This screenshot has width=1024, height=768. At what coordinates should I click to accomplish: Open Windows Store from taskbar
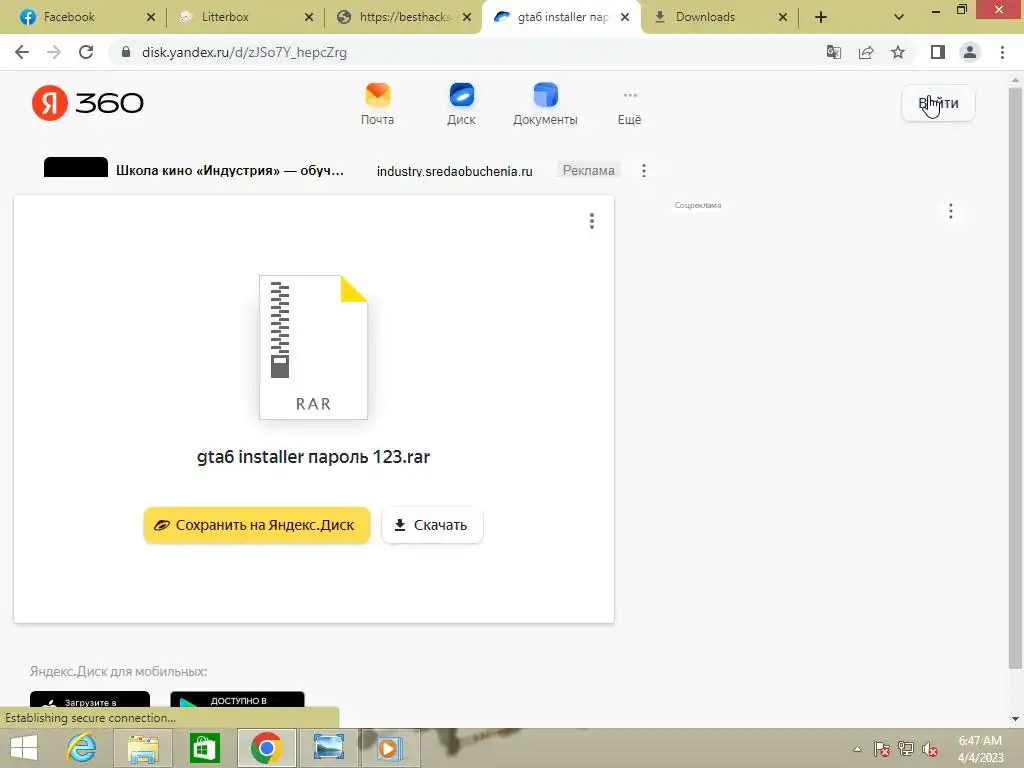click(x=205, y=748)
